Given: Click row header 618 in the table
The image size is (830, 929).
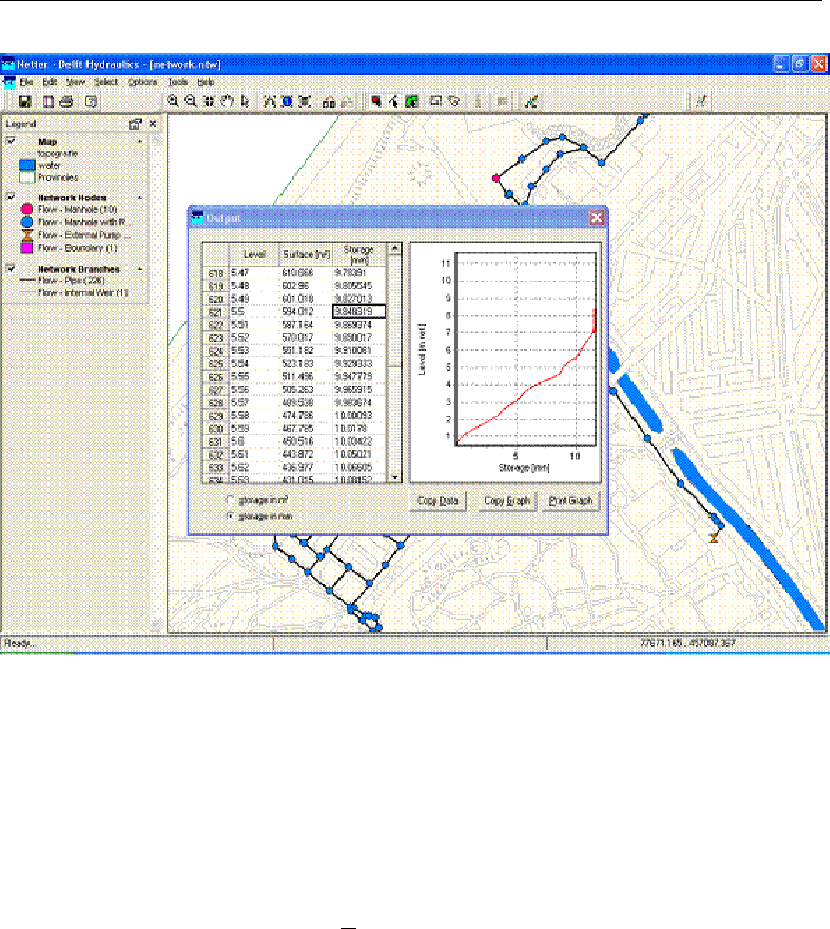Looking at the screenshot, I should tap(216, 273).
